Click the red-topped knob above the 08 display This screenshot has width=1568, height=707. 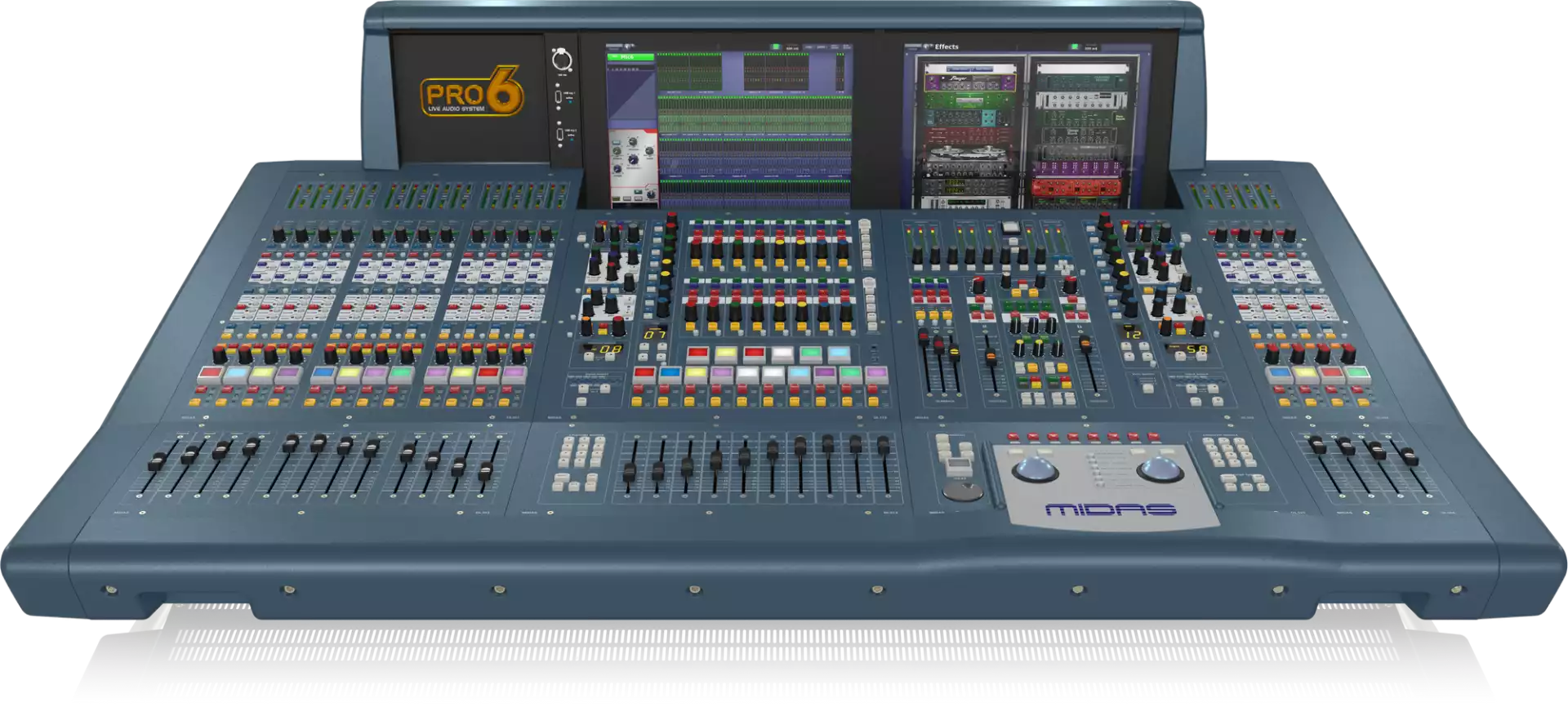pos(620,324)
